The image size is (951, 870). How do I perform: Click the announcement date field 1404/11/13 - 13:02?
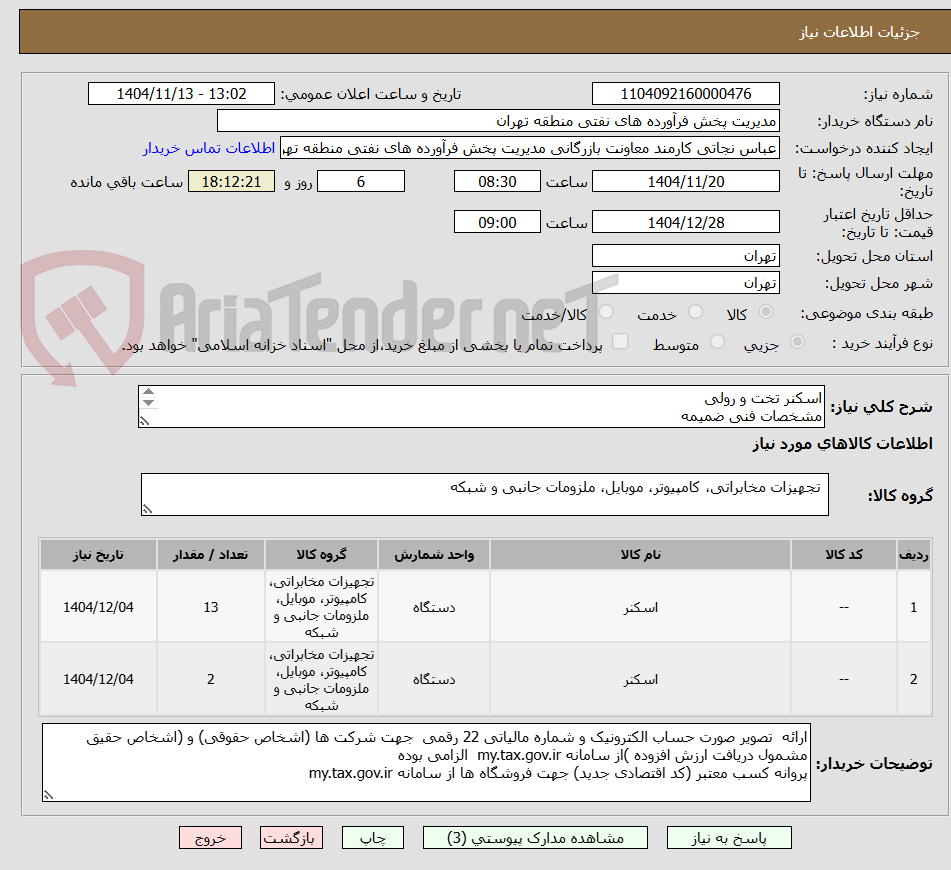tap(181, 94)
